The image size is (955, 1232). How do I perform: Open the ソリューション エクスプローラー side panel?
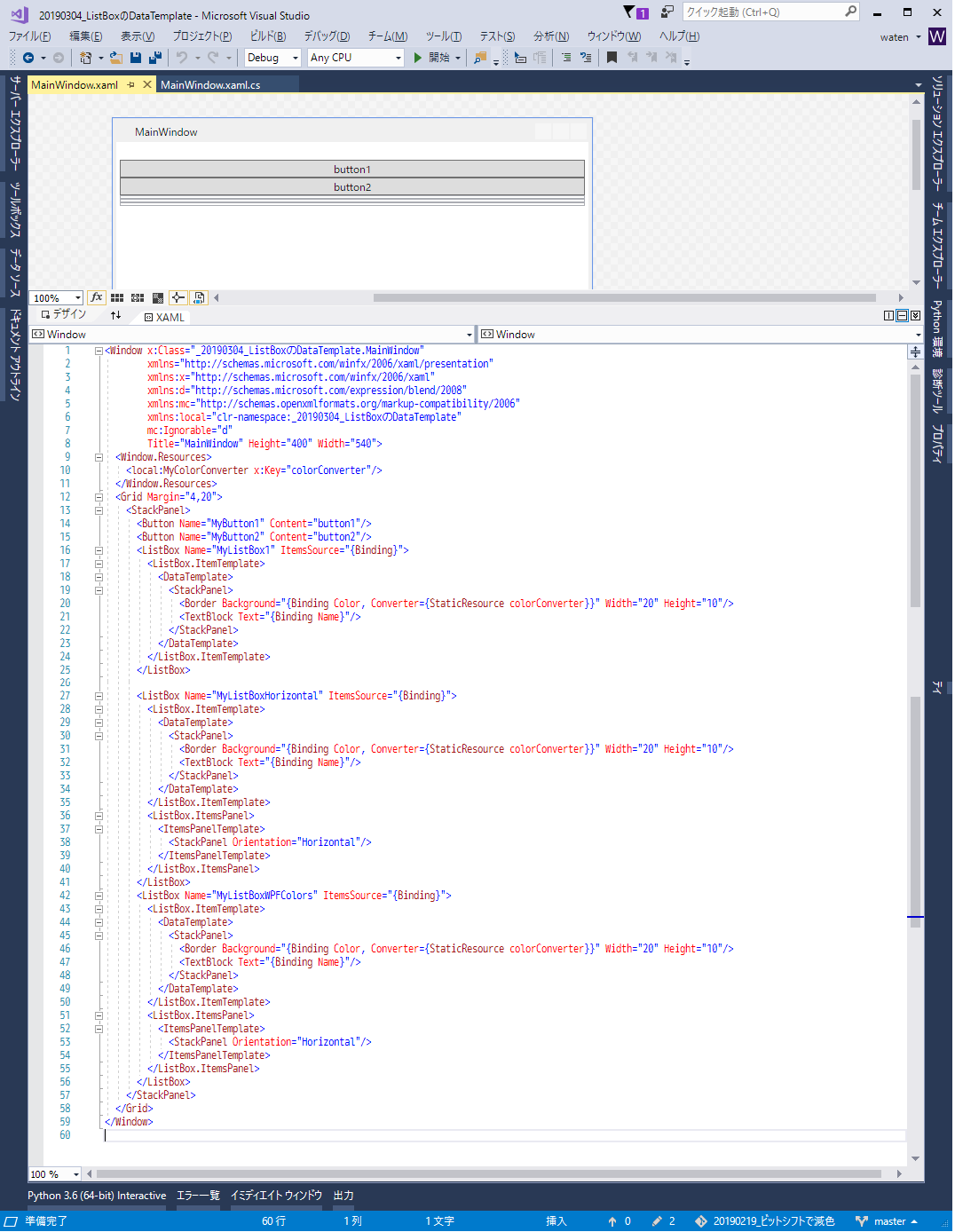click(937, 134)
